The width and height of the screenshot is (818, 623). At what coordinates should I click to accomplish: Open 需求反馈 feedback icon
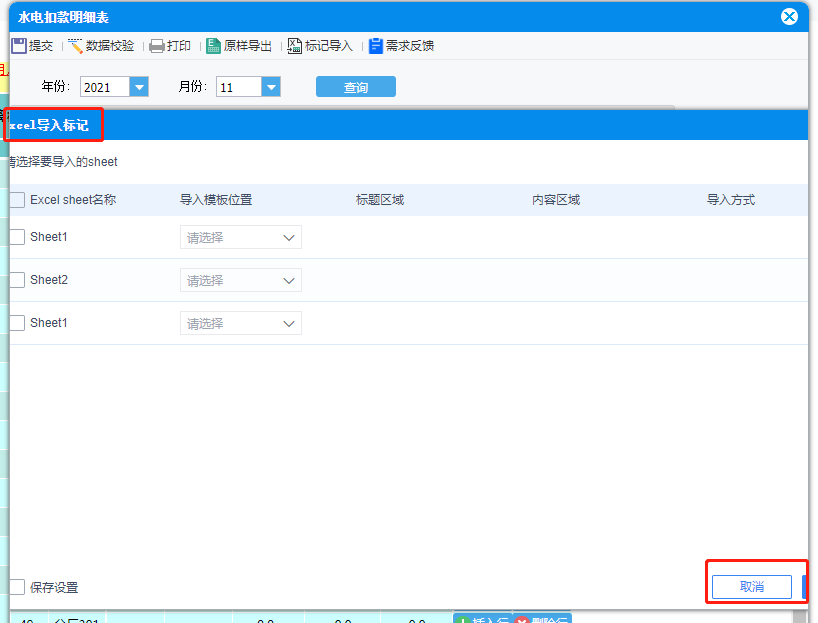(376, 46)
